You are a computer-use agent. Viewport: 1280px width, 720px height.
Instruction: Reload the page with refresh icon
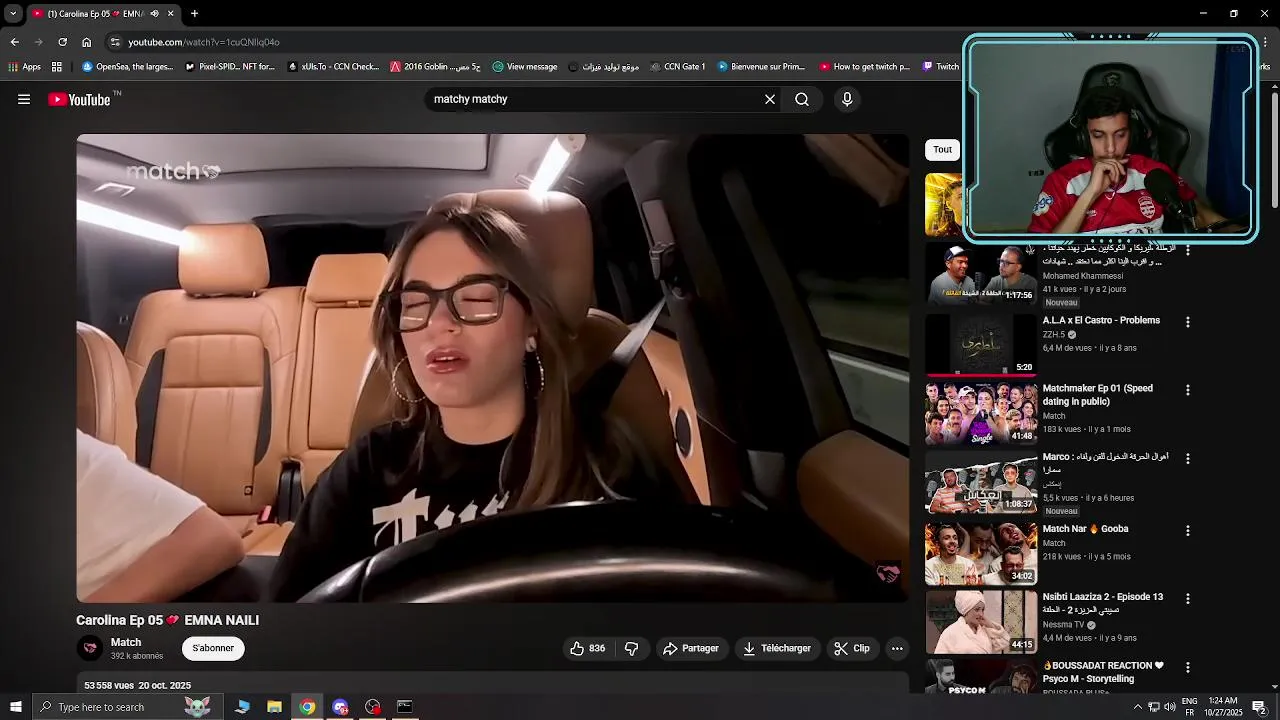(62, 42)
